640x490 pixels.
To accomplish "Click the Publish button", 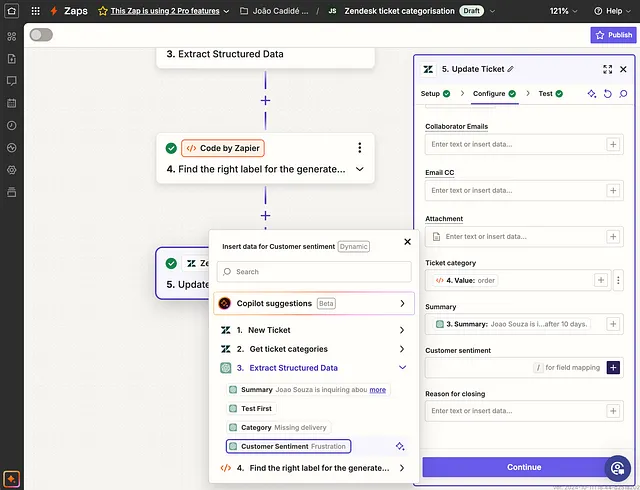I will click(x=613, y=35).
